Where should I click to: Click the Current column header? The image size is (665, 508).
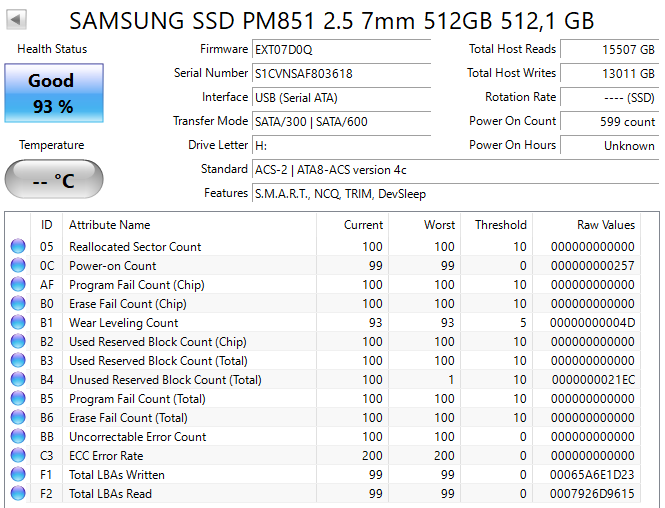click(x=352, y=225)
